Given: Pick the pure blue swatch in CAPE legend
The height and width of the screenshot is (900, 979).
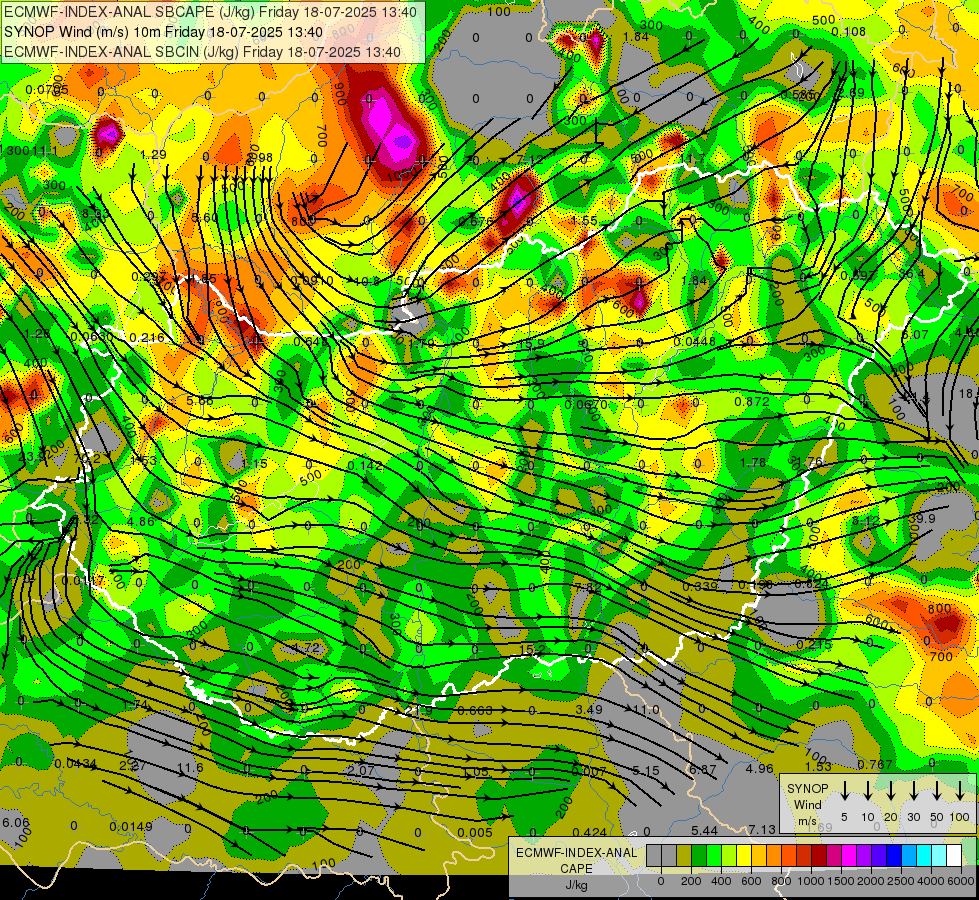Looking at the screenshot, I should click(893, 856).
